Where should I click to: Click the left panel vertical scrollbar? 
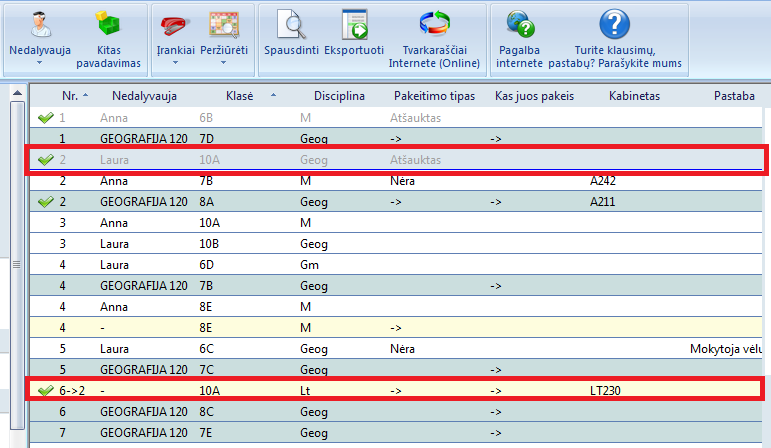[15, 264]
